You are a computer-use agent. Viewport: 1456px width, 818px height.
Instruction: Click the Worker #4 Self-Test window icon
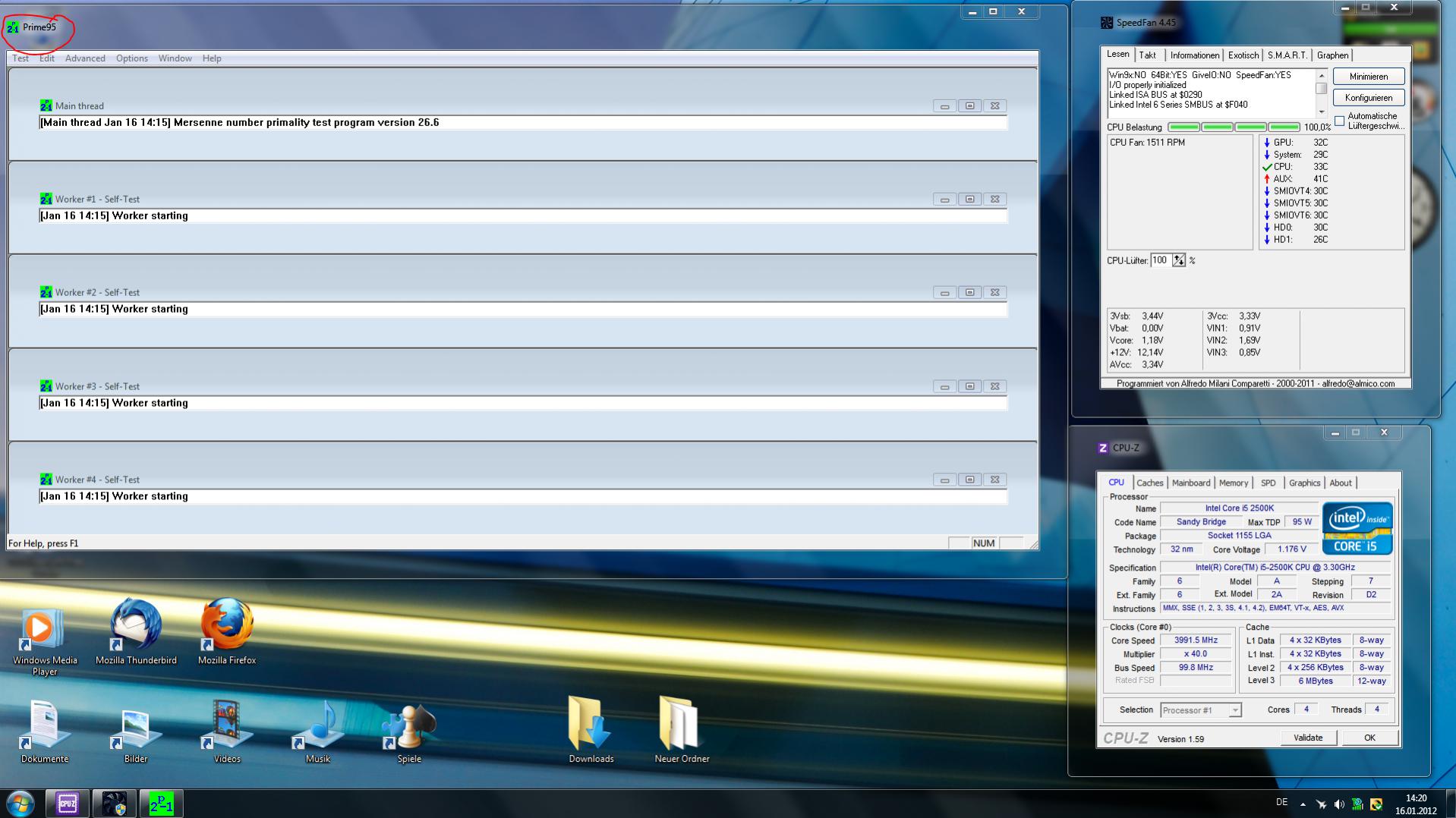point(46,480)
